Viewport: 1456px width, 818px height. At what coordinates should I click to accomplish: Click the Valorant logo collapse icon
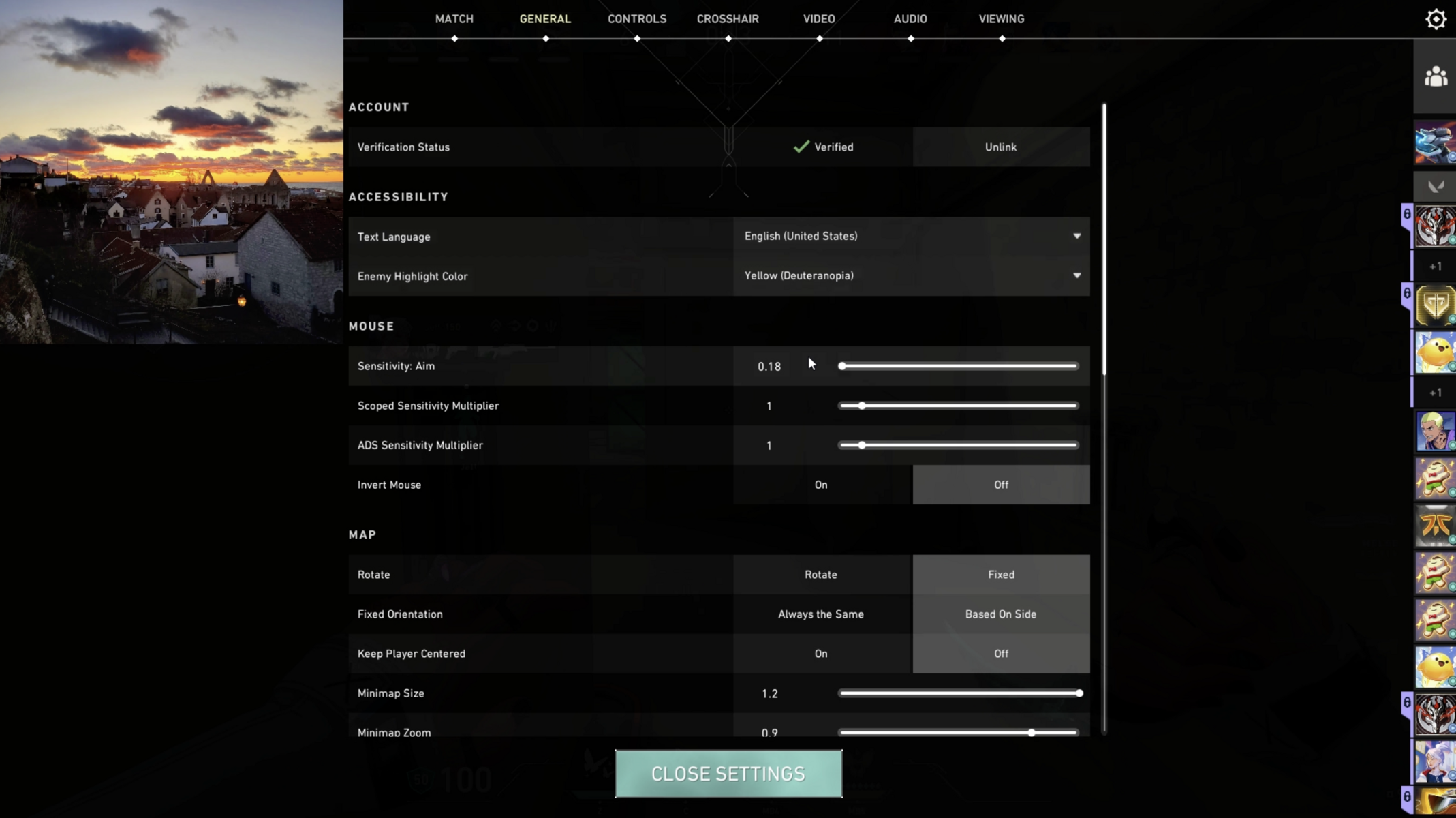tap(1436, 187)
